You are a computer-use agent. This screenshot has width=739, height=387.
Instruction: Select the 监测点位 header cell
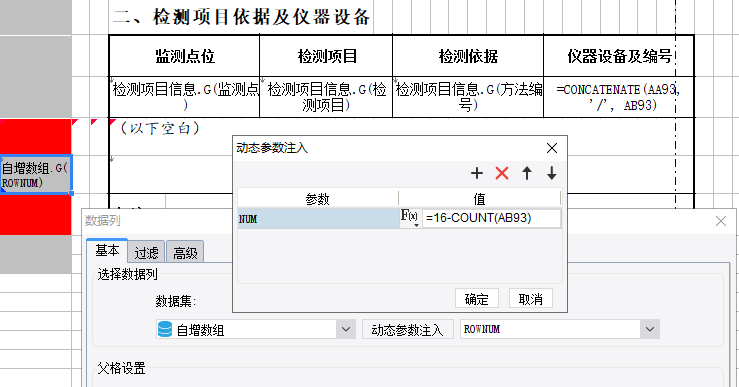[x=184, y=56]
